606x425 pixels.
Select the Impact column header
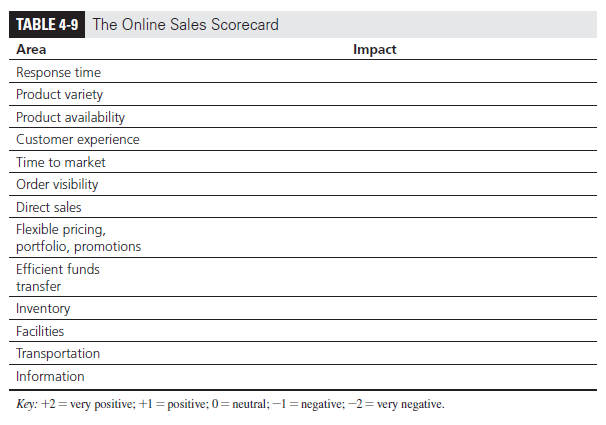click(x=375, y=49)
